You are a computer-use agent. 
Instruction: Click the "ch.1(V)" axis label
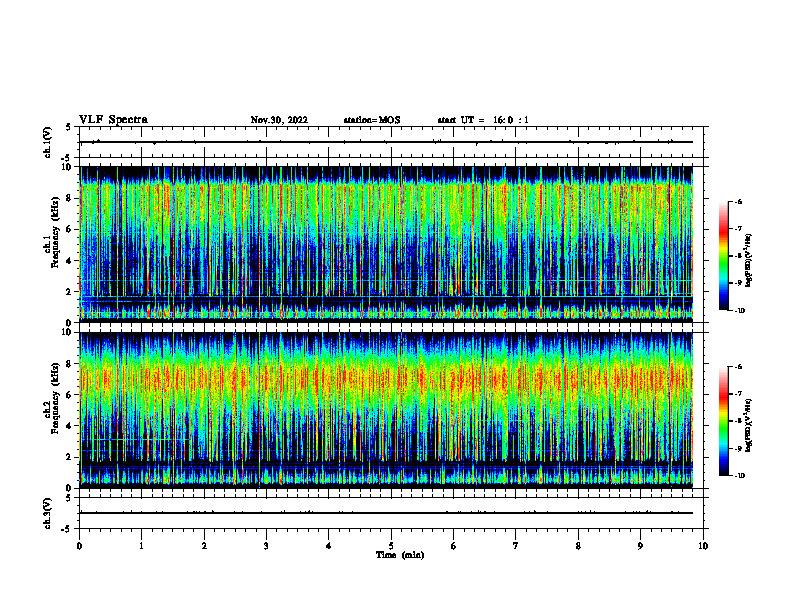[x=47, y=142]
